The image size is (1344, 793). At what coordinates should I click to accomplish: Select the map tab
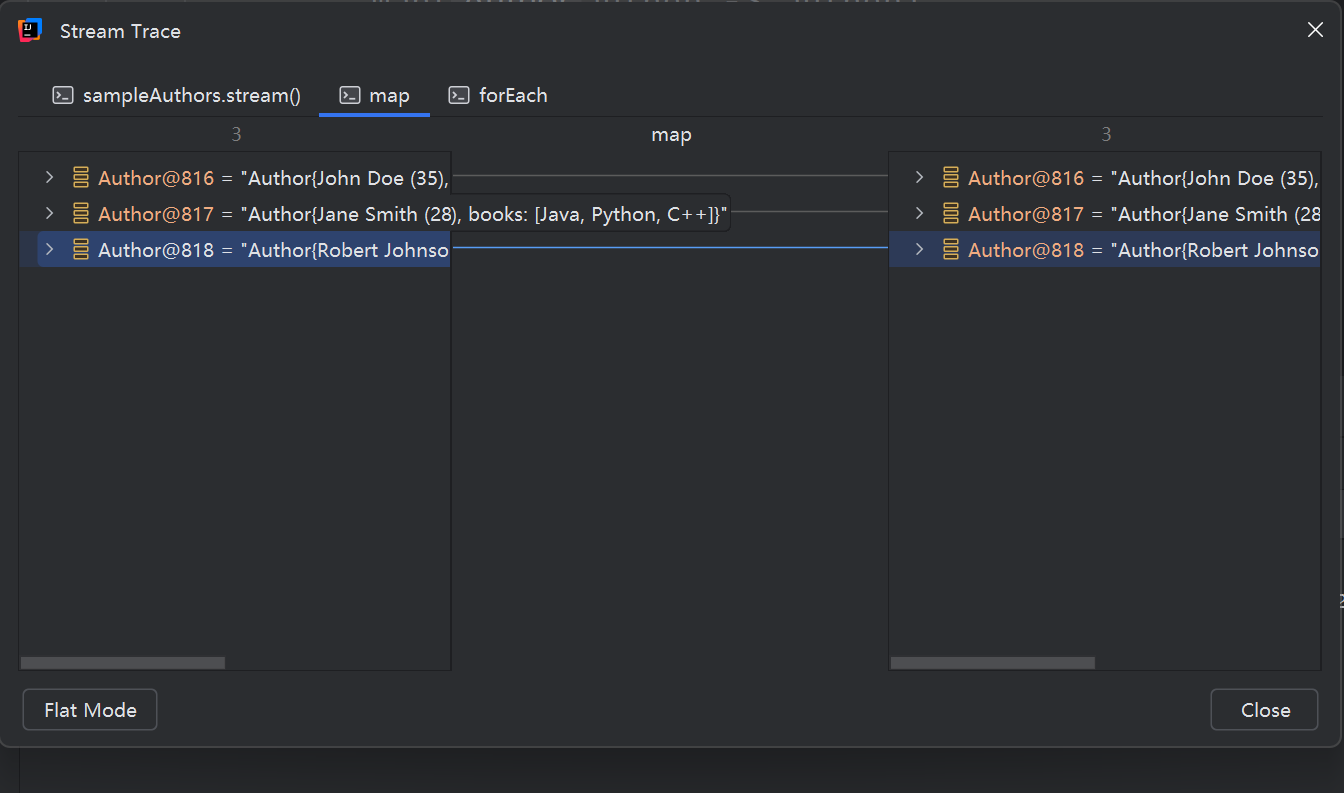[375, 96]
